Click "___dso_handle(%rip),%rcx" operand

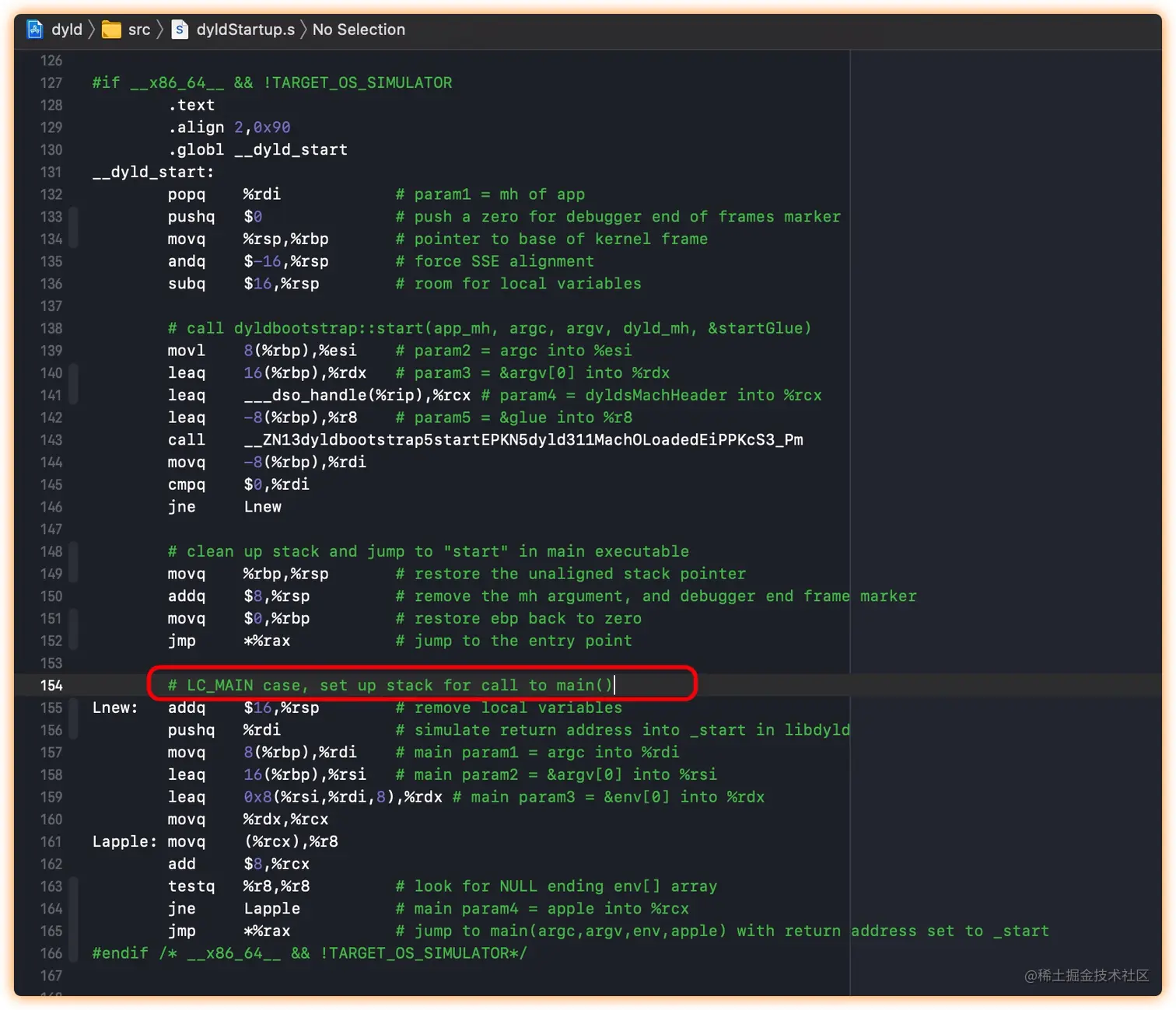[x=357, y=395]
